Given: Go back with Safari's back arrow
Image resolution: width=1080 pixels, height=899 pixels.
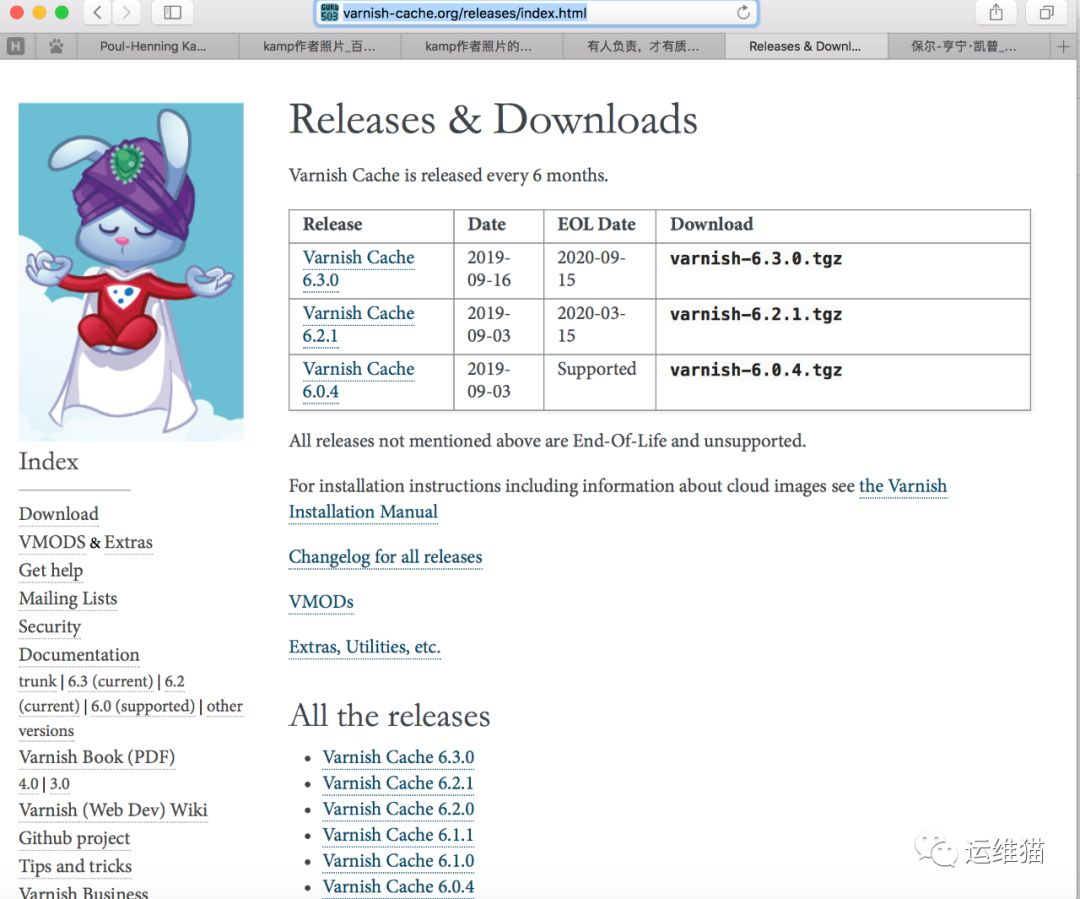Looking at the screenshot, I should [97, 12].
